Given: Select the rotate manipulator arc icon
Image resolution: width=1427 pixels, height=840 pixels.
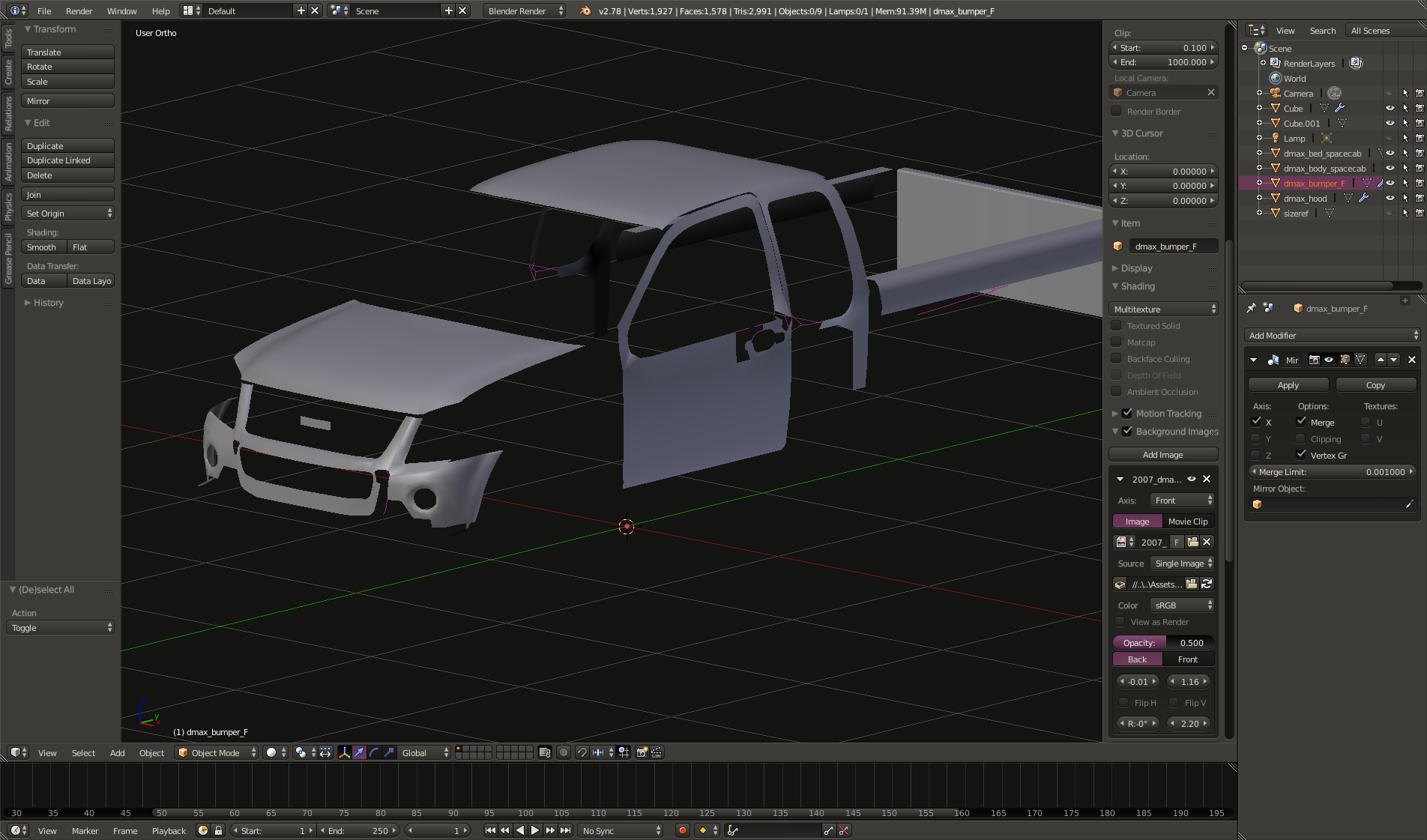Looking at the screenshot, I should pyautogui.click(x=374, y=752).
